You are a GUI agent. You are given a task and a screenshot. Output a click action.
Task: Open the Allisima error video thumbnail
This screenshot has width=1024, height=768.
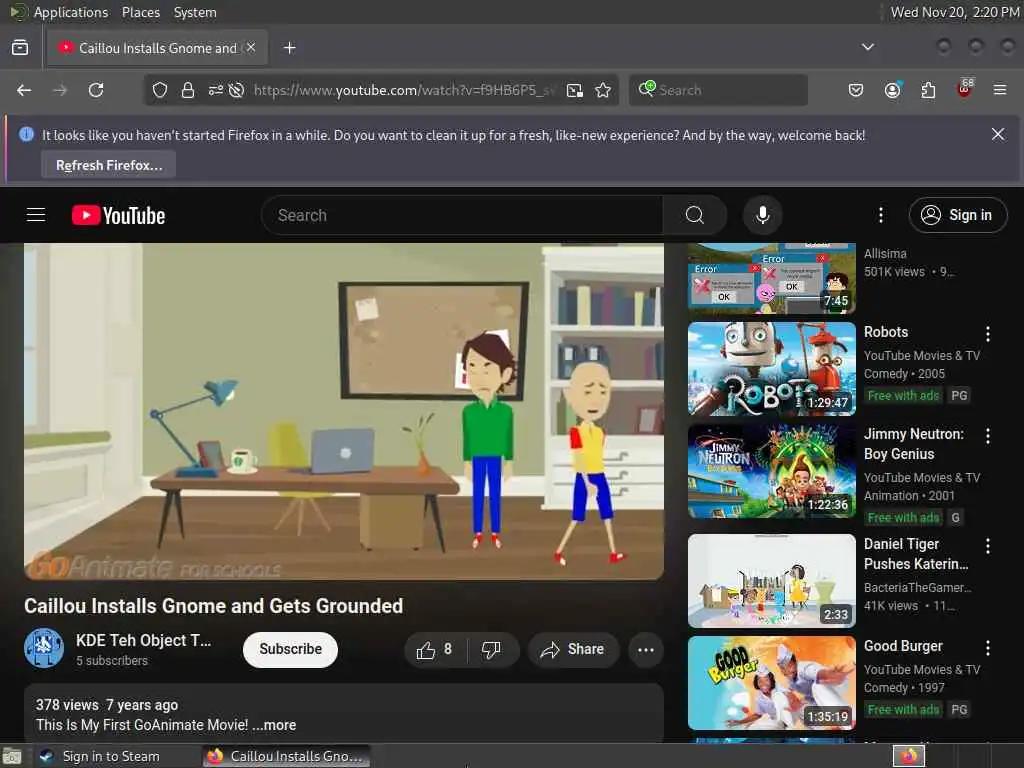(x=771, y=279)
